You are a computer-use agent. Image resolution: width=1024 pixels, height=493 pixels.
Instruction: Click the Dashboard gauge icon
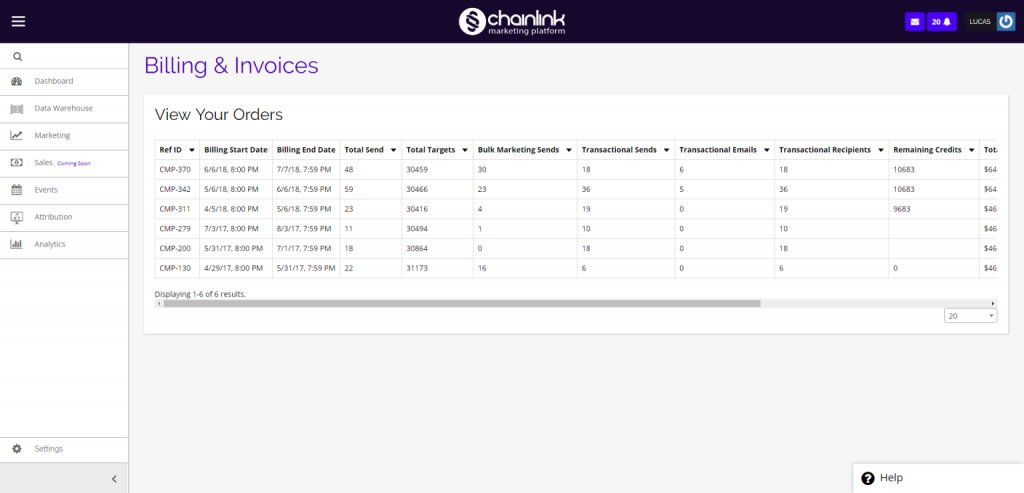point(17,82)
